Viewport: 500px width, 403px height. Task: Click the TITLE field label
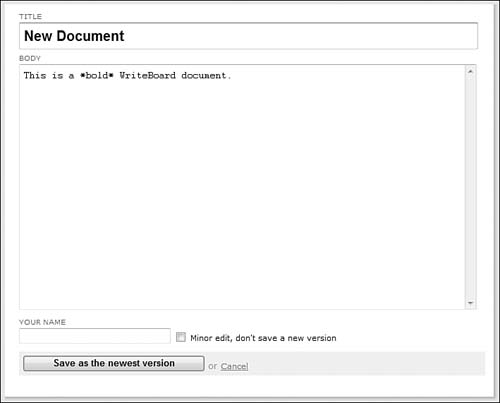tap(30, 16)
